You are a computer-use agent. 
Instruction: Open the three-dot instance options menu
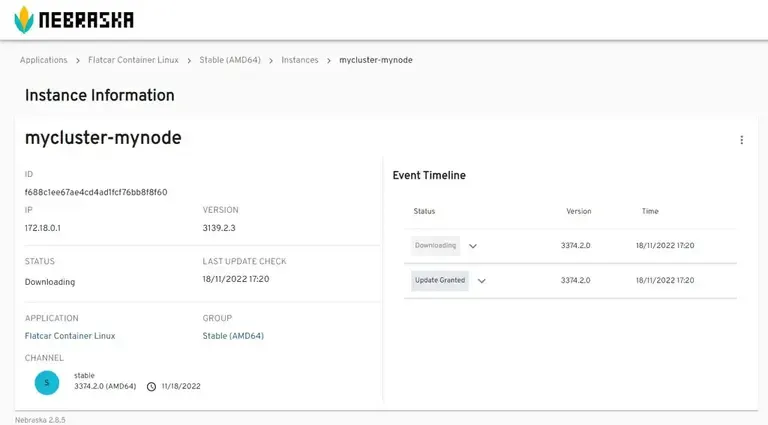(741, 140)
